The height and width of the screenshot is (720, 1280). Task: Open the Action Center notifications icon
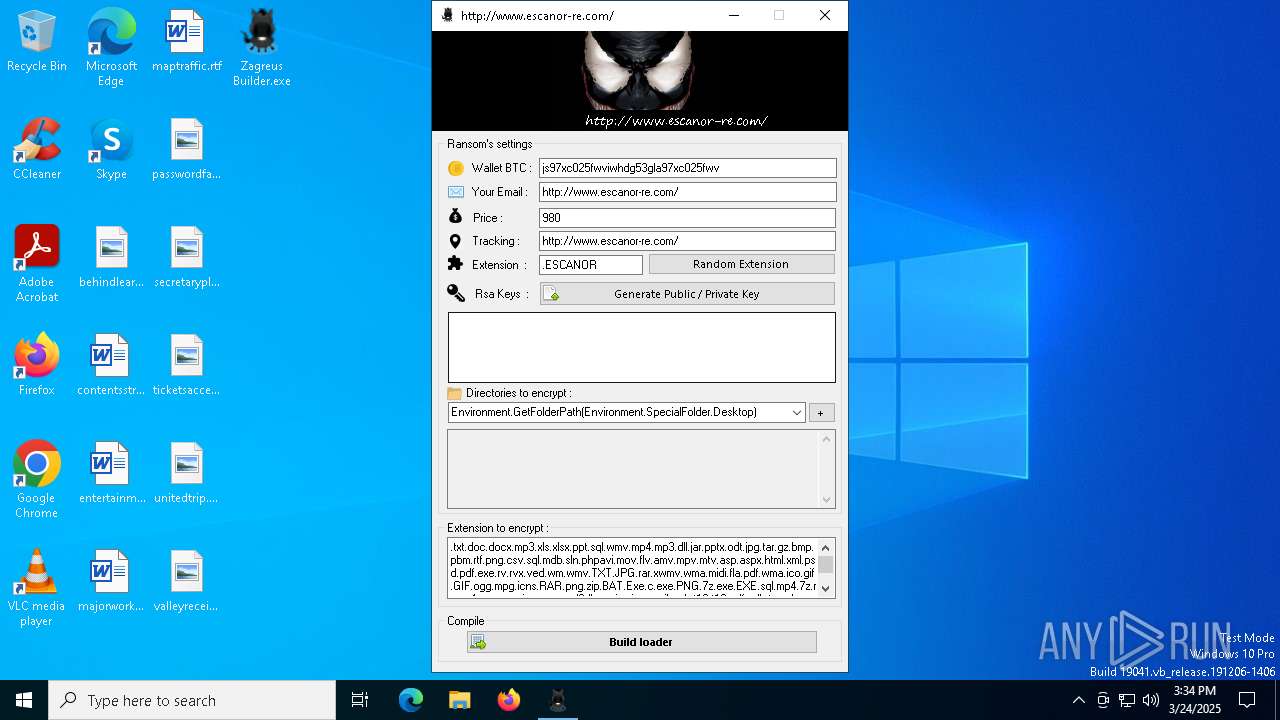click(x=1248, y=700)
